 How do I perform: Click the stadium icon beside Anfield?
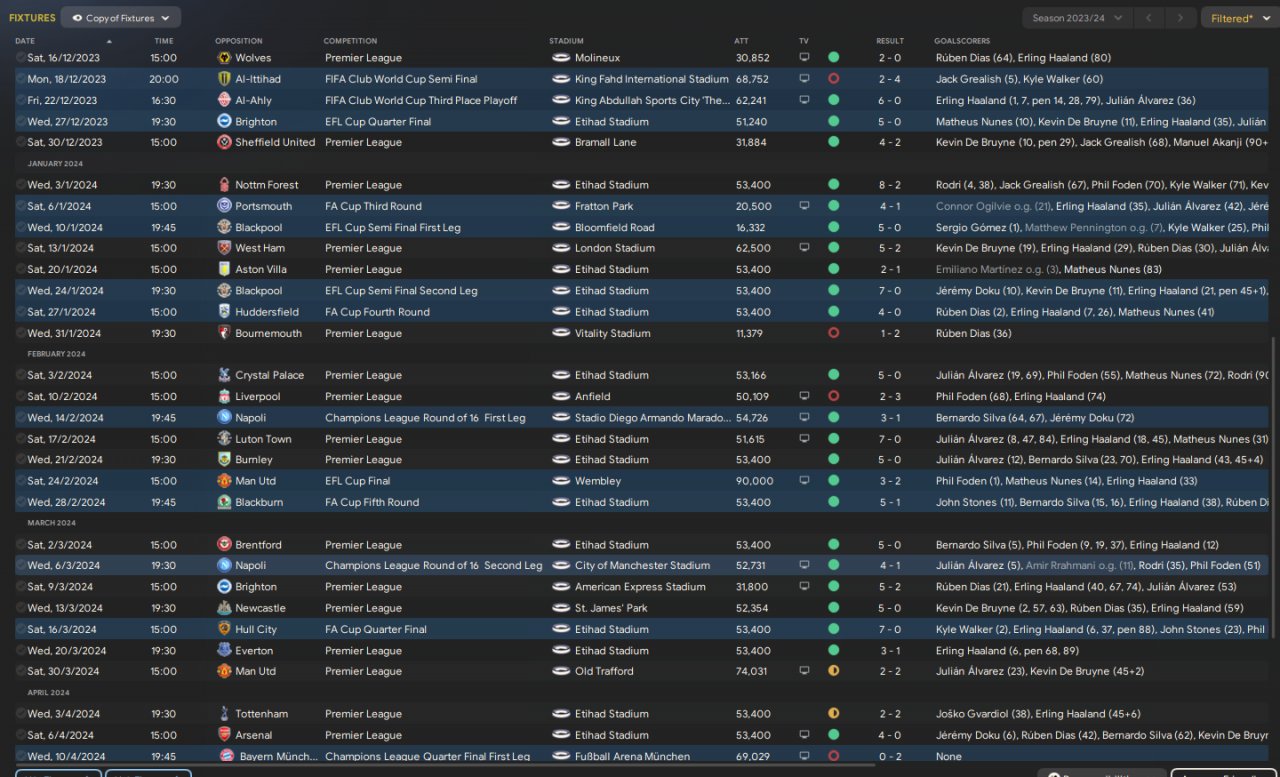click(561, 396)
